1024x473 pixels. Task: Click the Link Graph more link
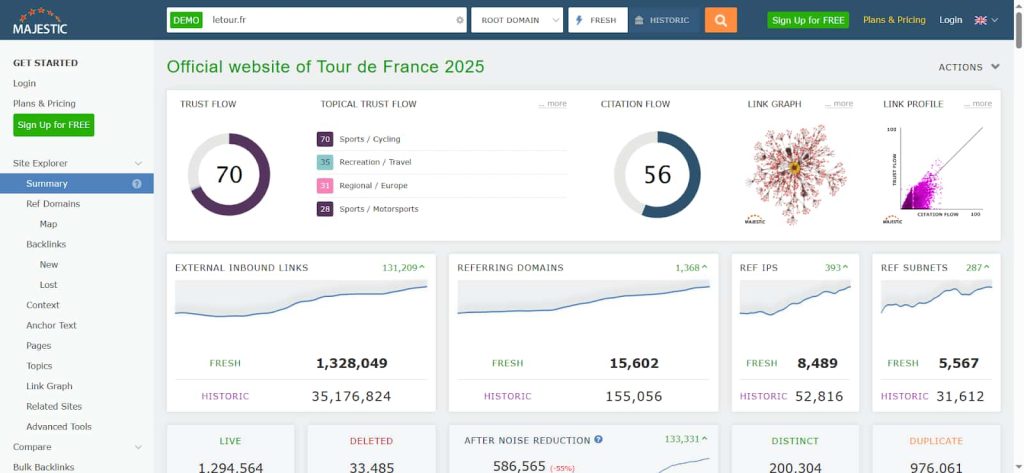click(839, 104)
